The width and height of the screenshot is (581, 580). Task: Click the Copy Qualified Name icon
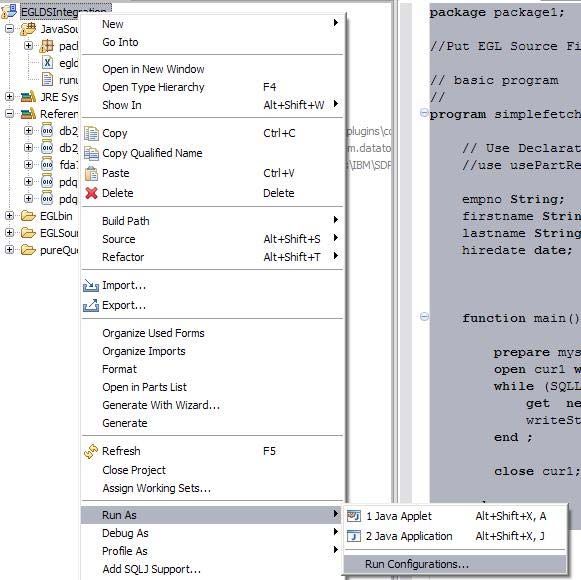click(x=91, y=153)
